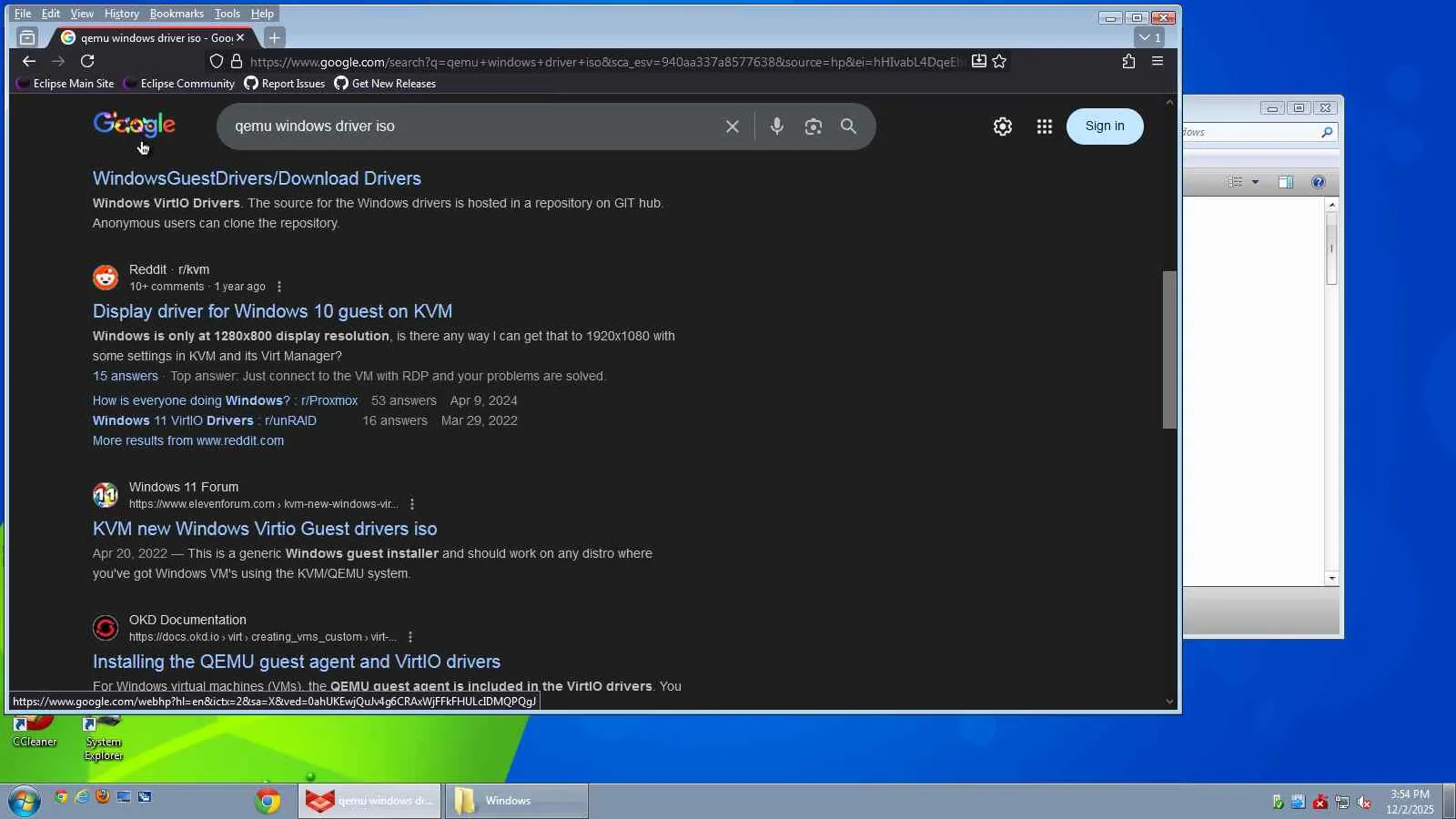
Task: Open the Eclipse Community bookmark
Action: pos(179,84)
